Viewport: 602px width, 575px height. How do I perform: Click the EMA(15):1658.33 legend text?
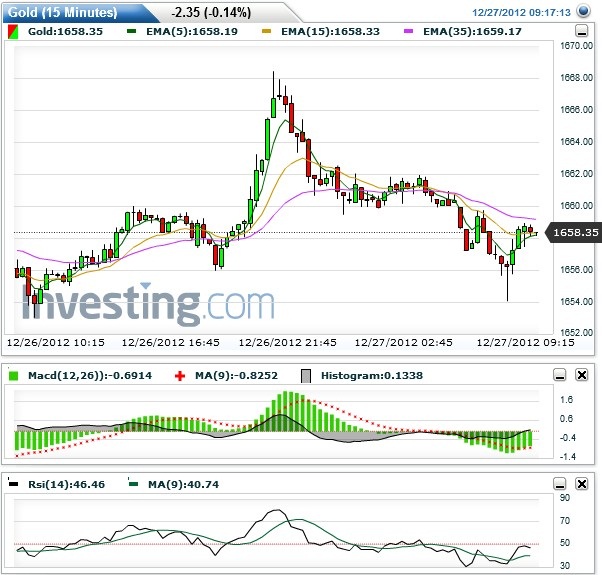[x=330, y=31]
